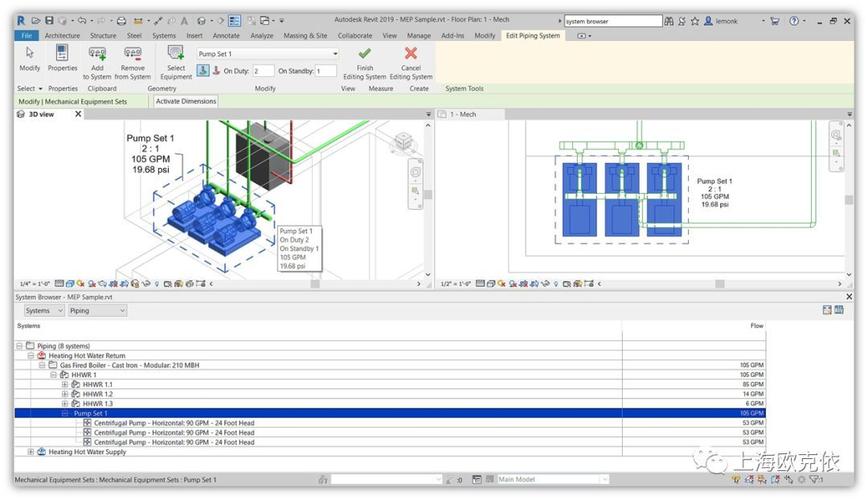Open the Systems view dropdown

(x=44, y=311)
